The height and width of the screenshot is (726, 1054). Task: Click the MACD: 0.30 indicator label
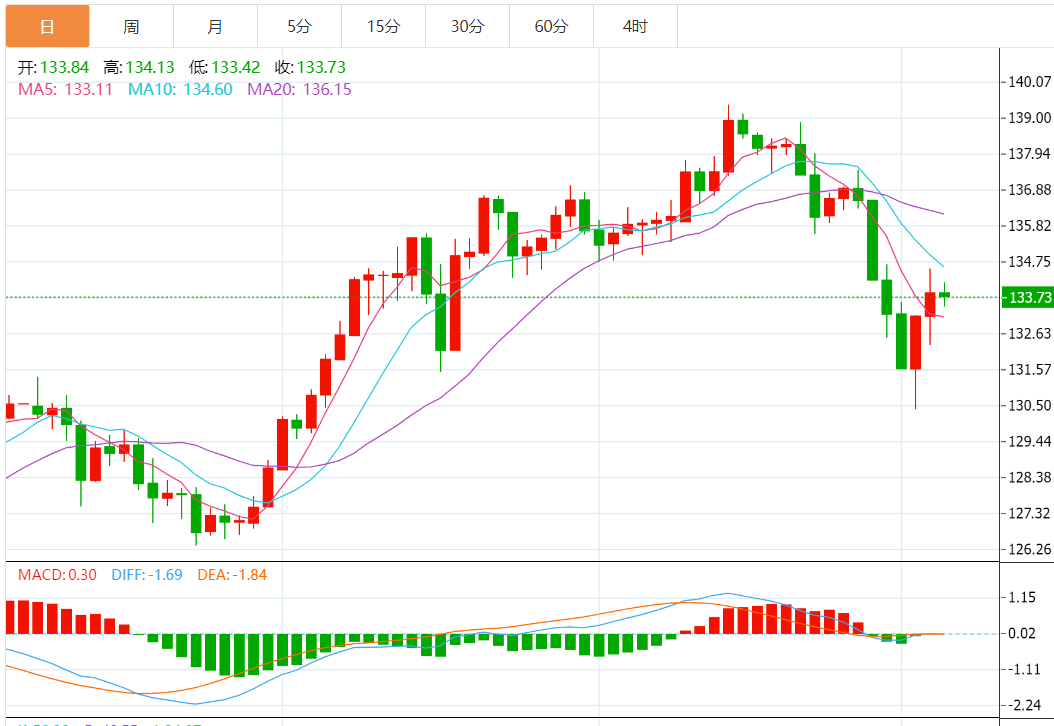pos(57,575)
